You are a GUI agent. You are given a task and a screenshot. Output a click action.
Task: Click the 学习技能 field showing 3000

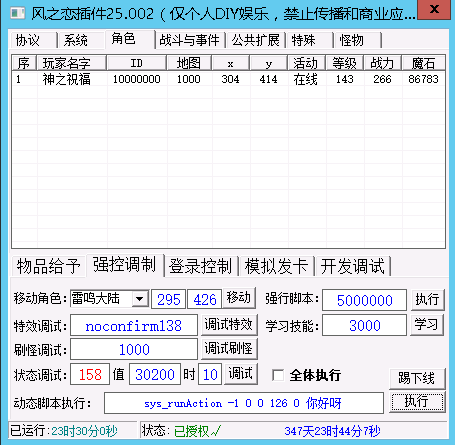[x=365, y=325]
